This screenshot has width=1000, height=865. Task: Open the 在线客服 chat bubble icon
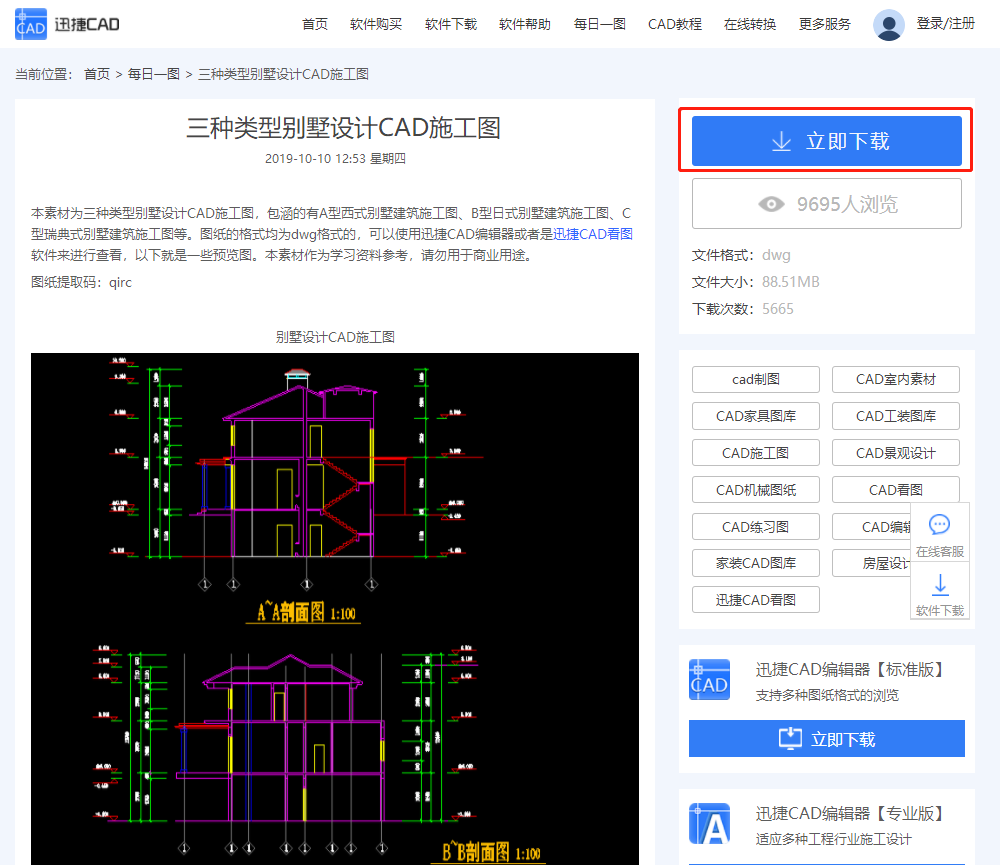[x=939, y=524]
